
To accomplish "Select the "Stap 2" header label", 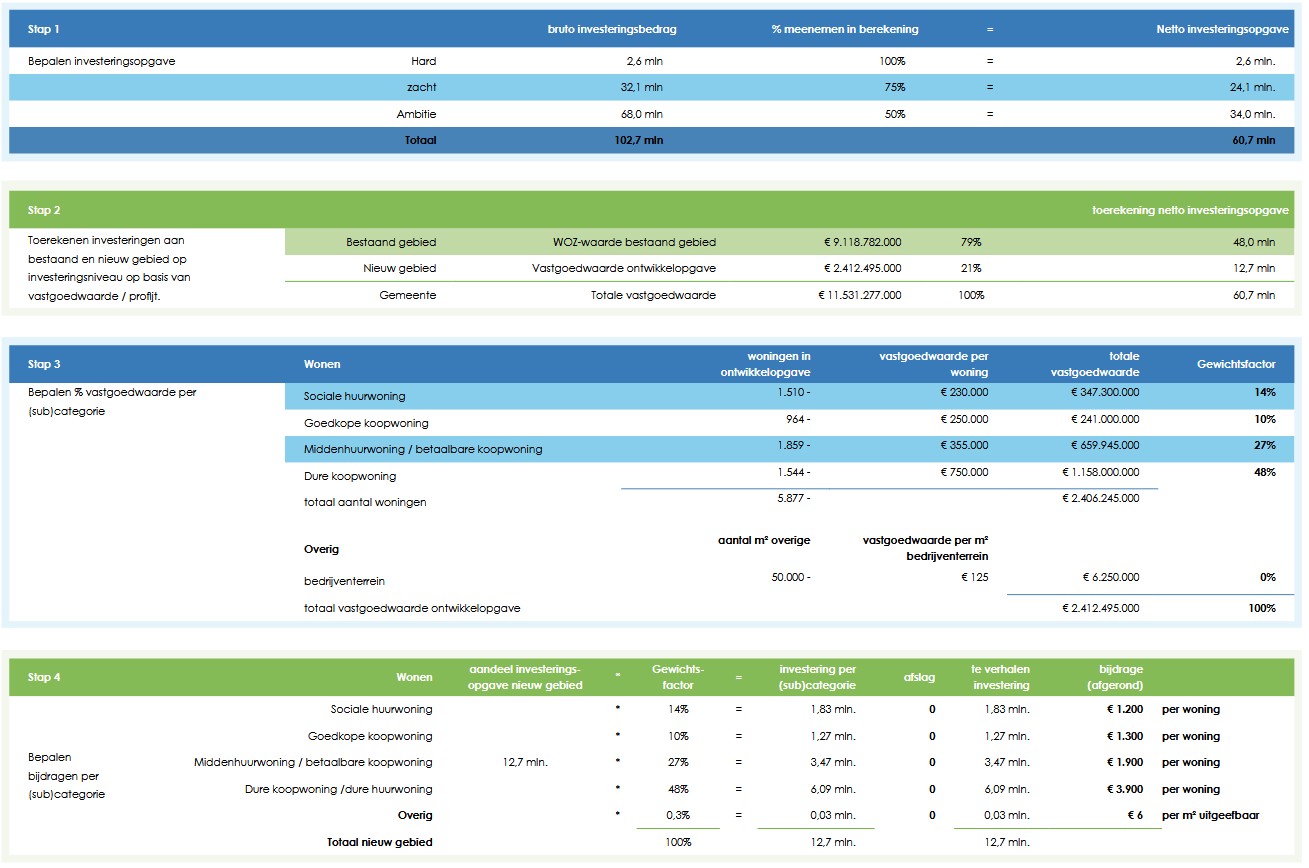I will click(44, 211).
